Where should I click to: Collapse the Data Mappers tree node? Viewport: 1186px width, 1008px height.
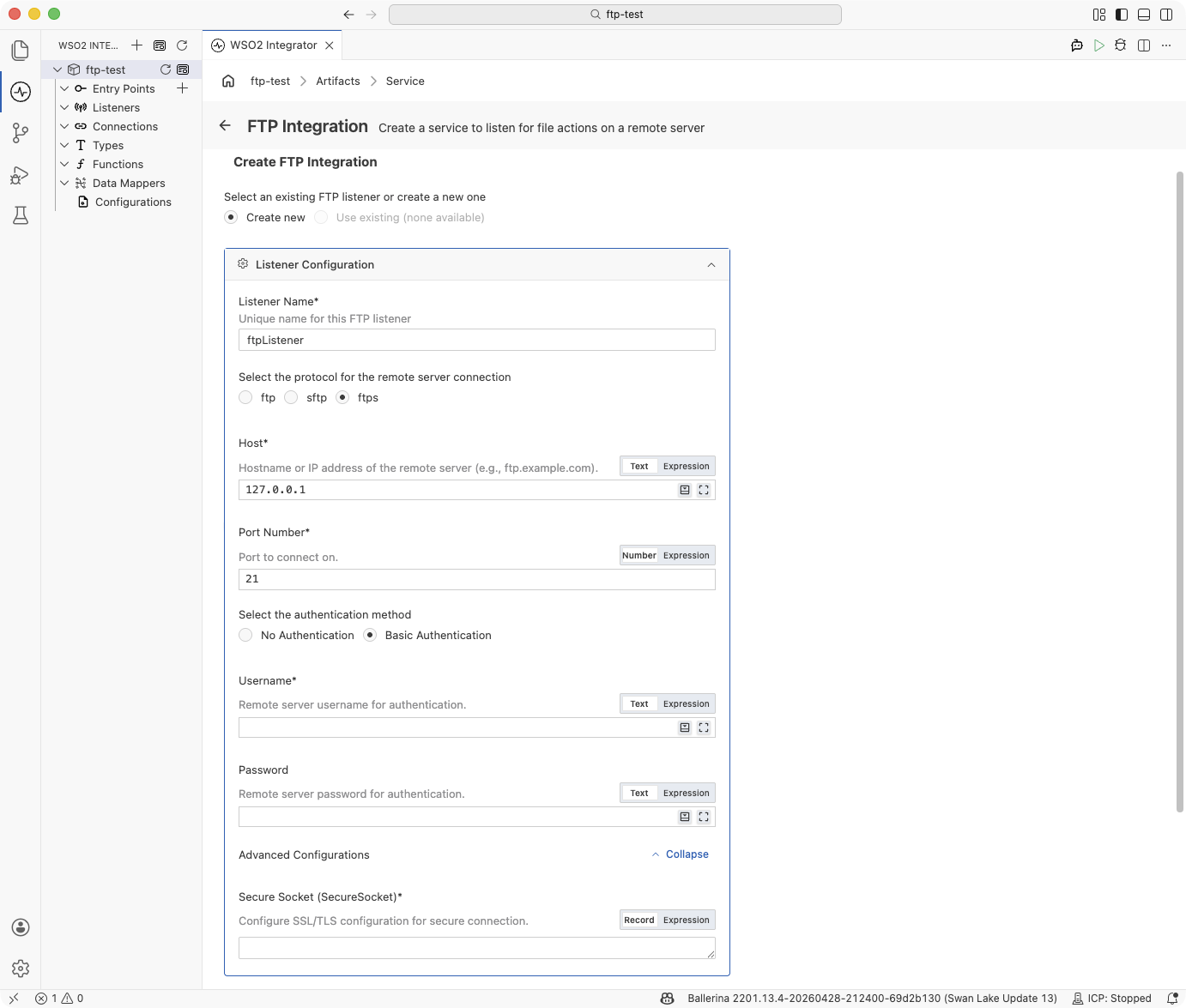click(x=64, y=183)
